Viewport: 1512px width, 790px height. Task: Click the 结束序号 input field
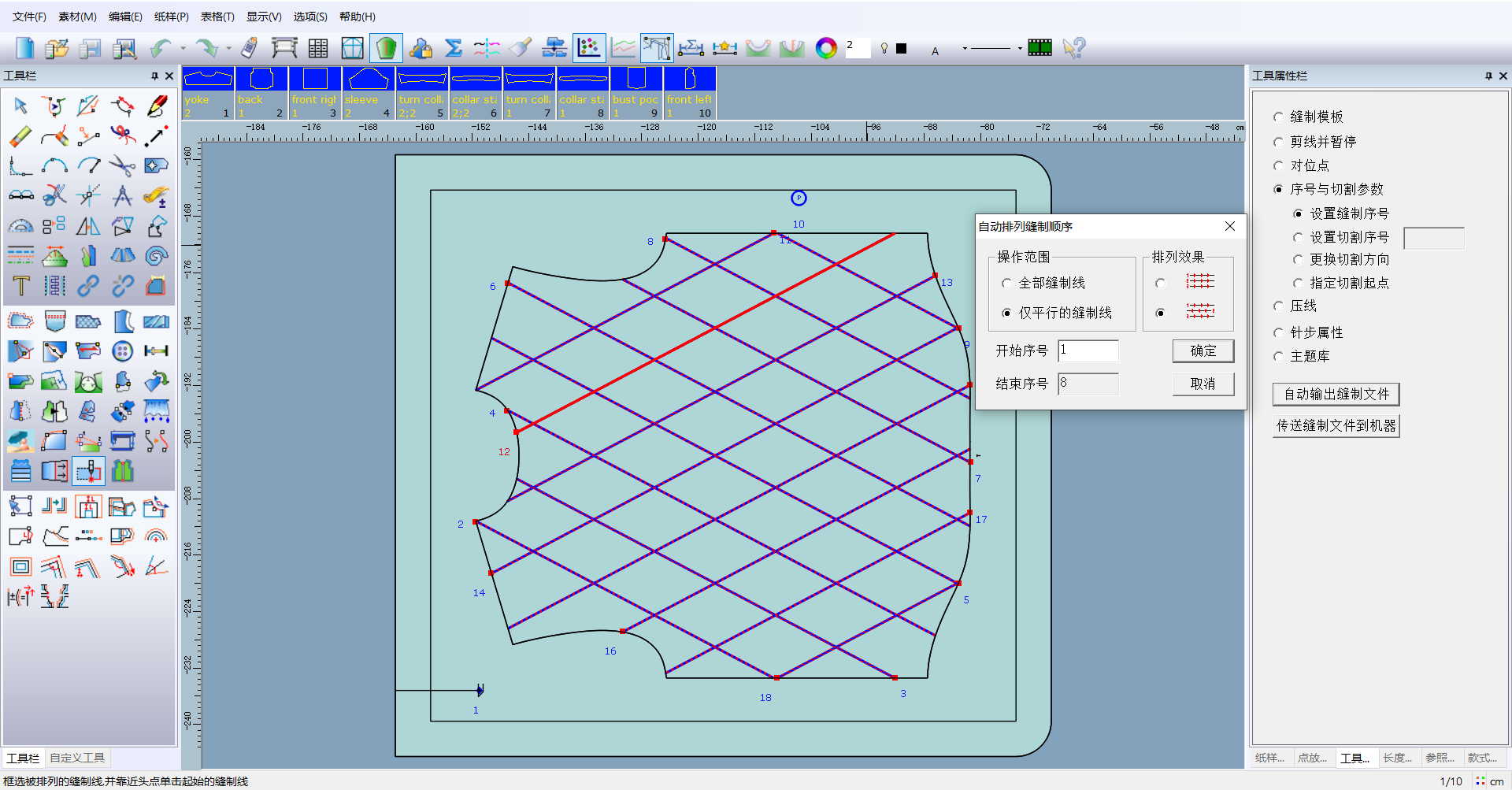click(x=1088, y=384)
